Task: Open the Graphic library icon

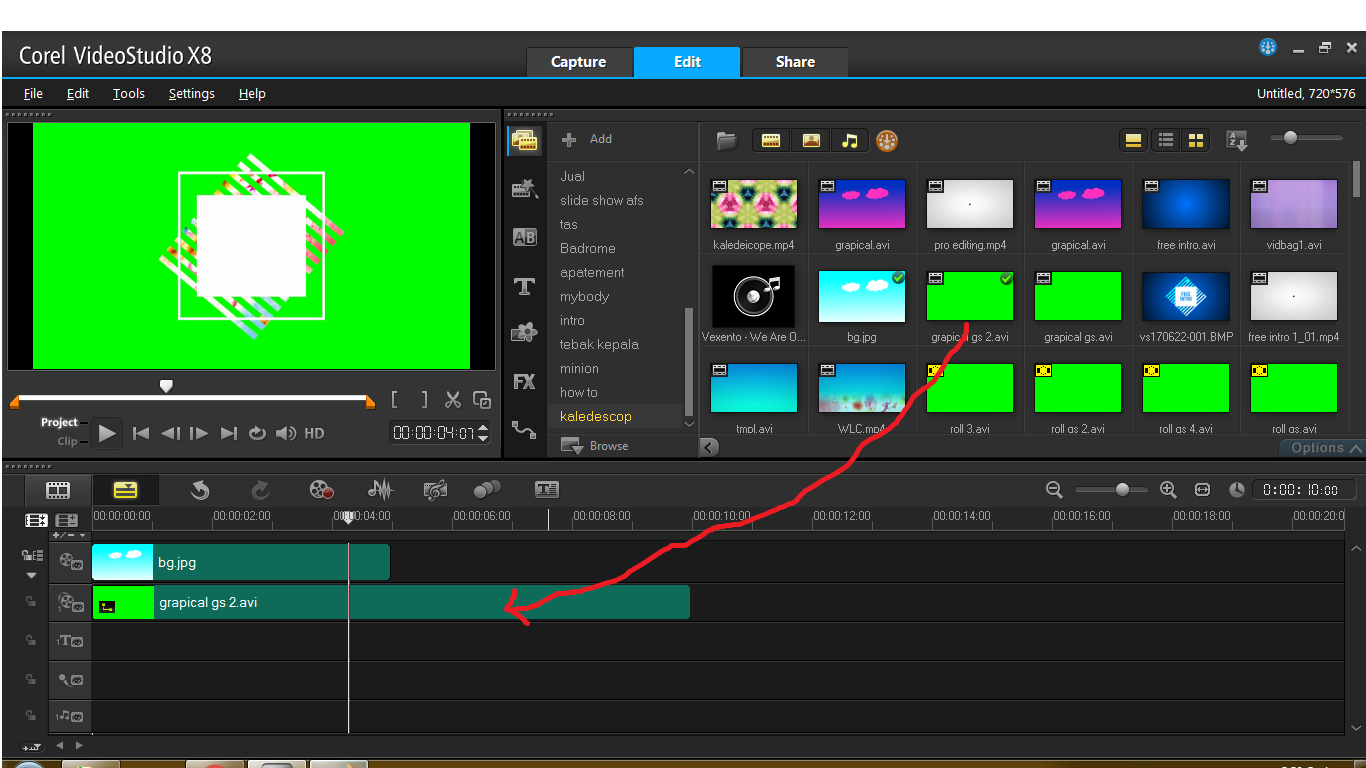Action: coord(525,333)
